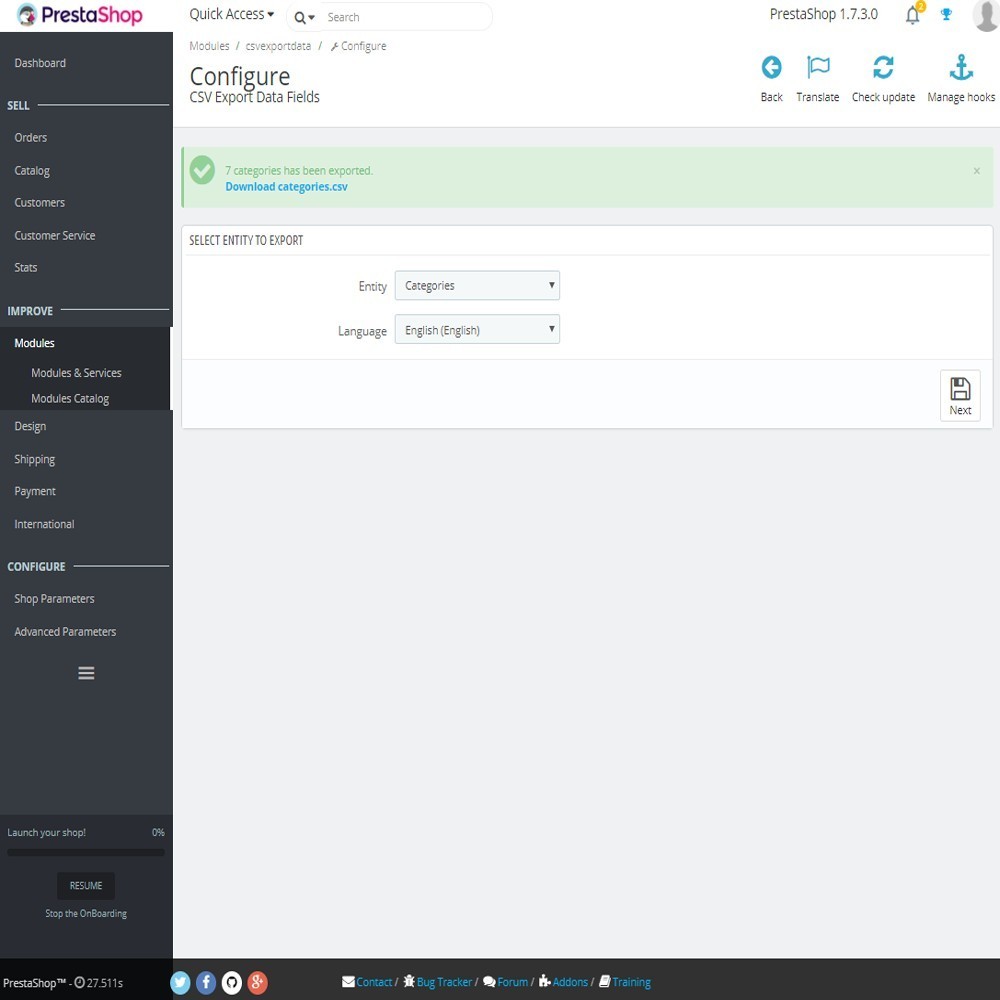This screenshot has height=1000, width=1000.
Task: Click the Launch your shop progress bar
Action: point(85,852)
